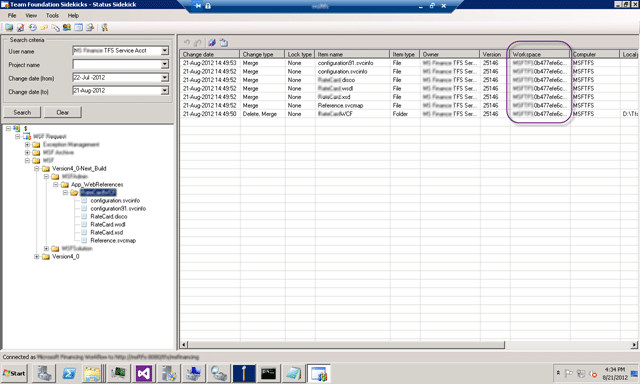Click the 'Delete, Merge' cell in the grid
Viewport: 640px width, 384px height.
260,114
